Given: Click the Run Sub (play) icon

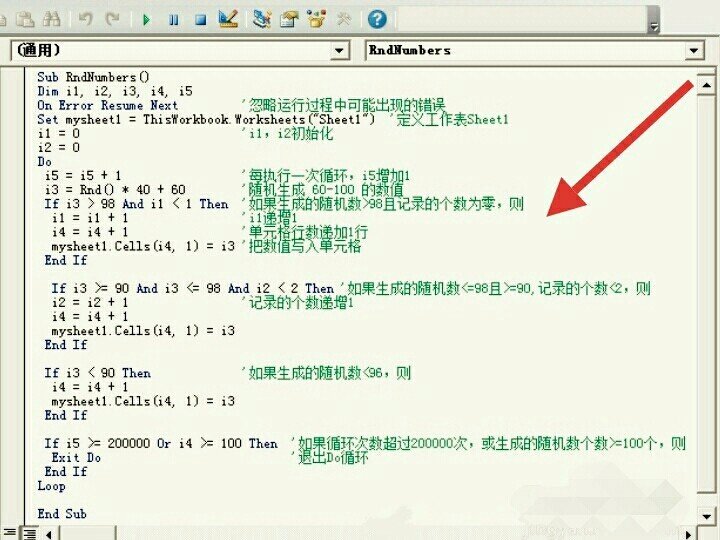Looking at the screenshot, I should (147, 18).
